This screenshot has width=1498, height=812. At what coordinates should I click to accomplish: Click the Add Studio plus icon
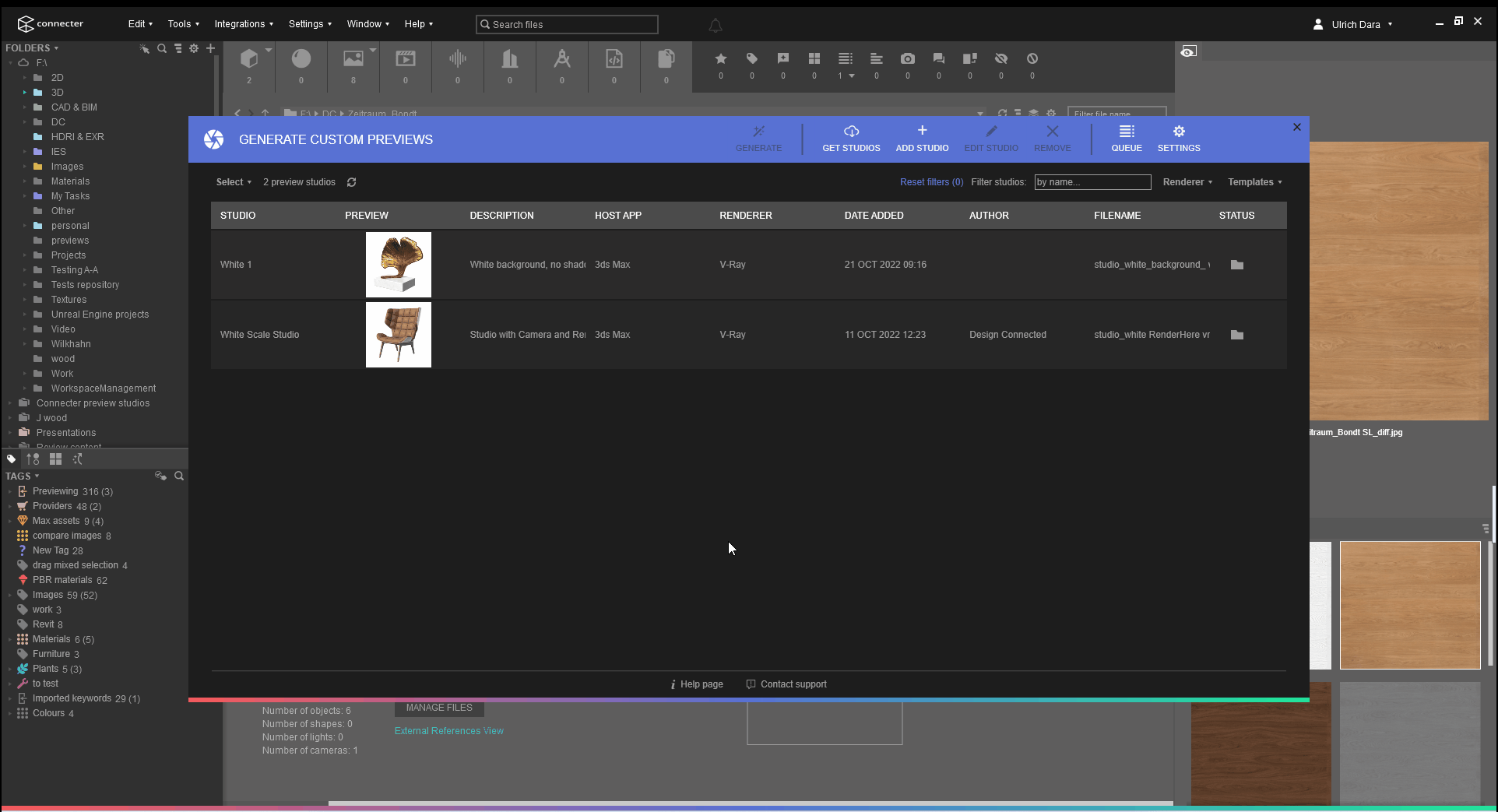(922, 138)
